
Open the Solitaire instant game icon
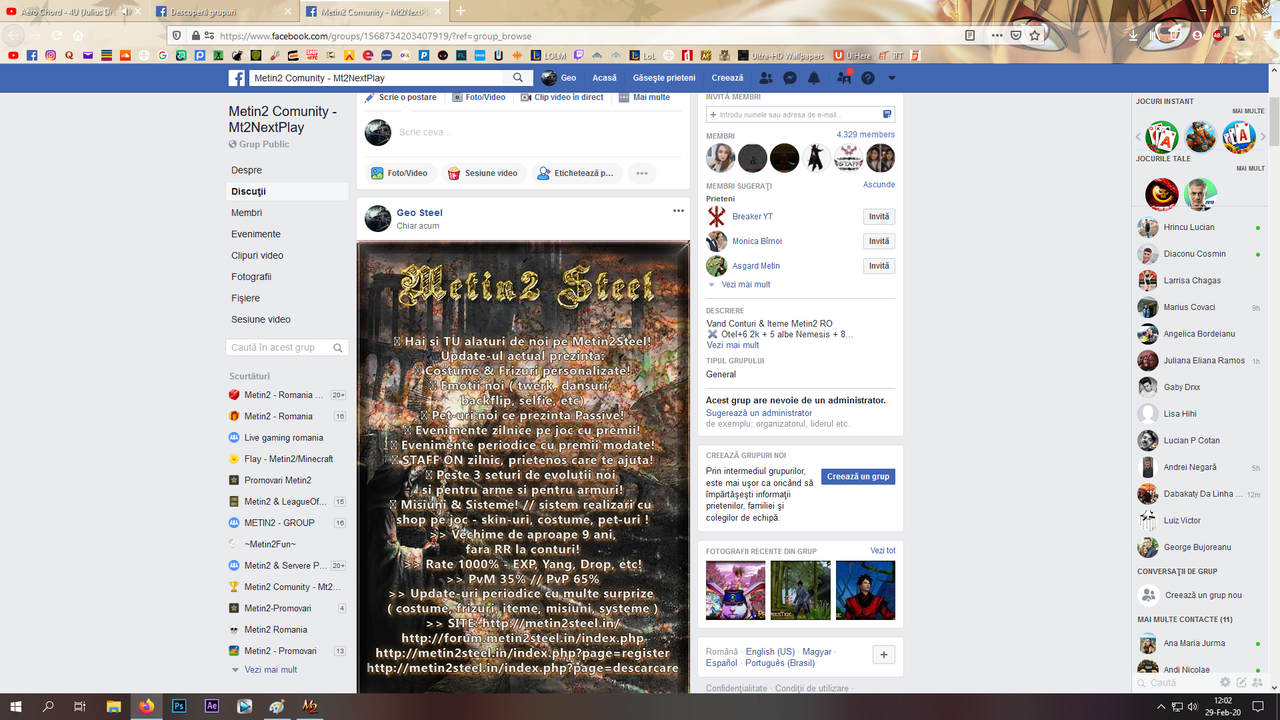point(1162,137)
